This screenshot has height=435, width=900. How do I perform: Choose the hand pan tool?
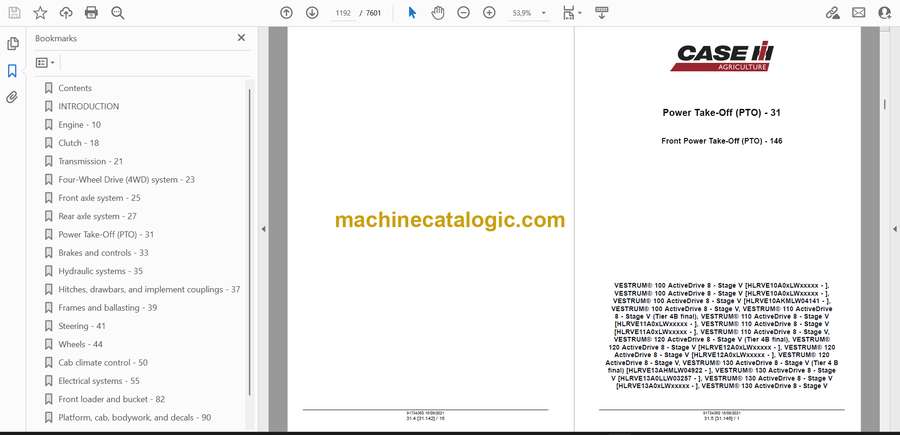(438, 13)
